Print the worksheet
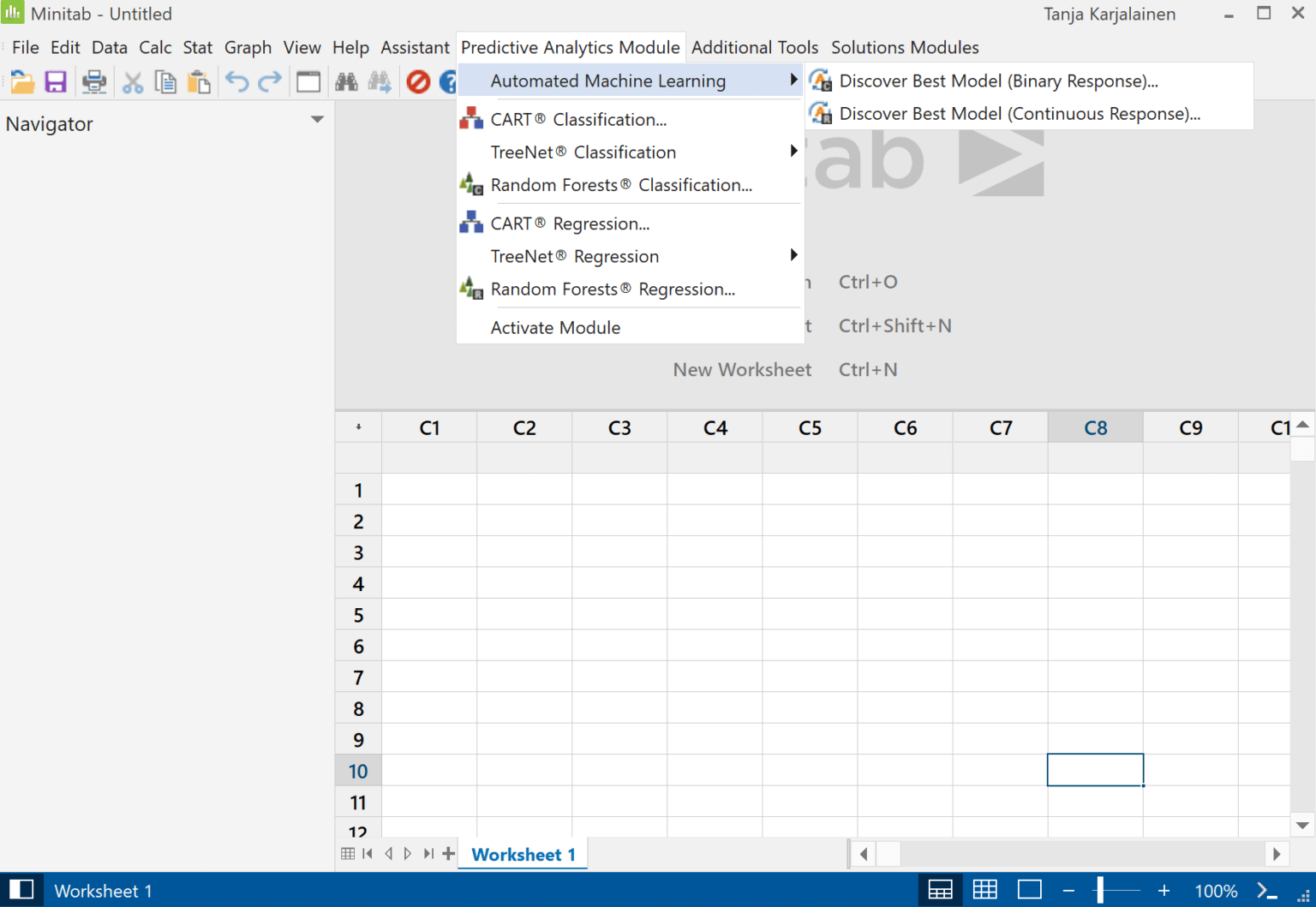This screenshot has height=907, width=1316. pos(94,81)
